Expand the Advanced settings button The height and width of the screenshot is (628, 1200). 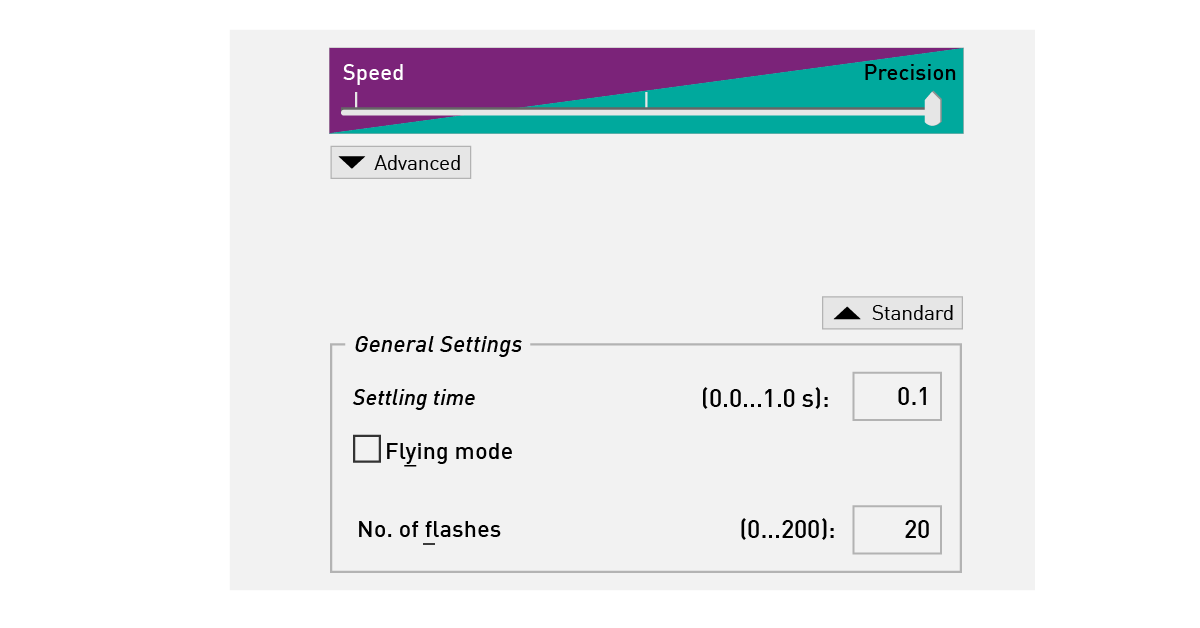(x=400, y=163)
